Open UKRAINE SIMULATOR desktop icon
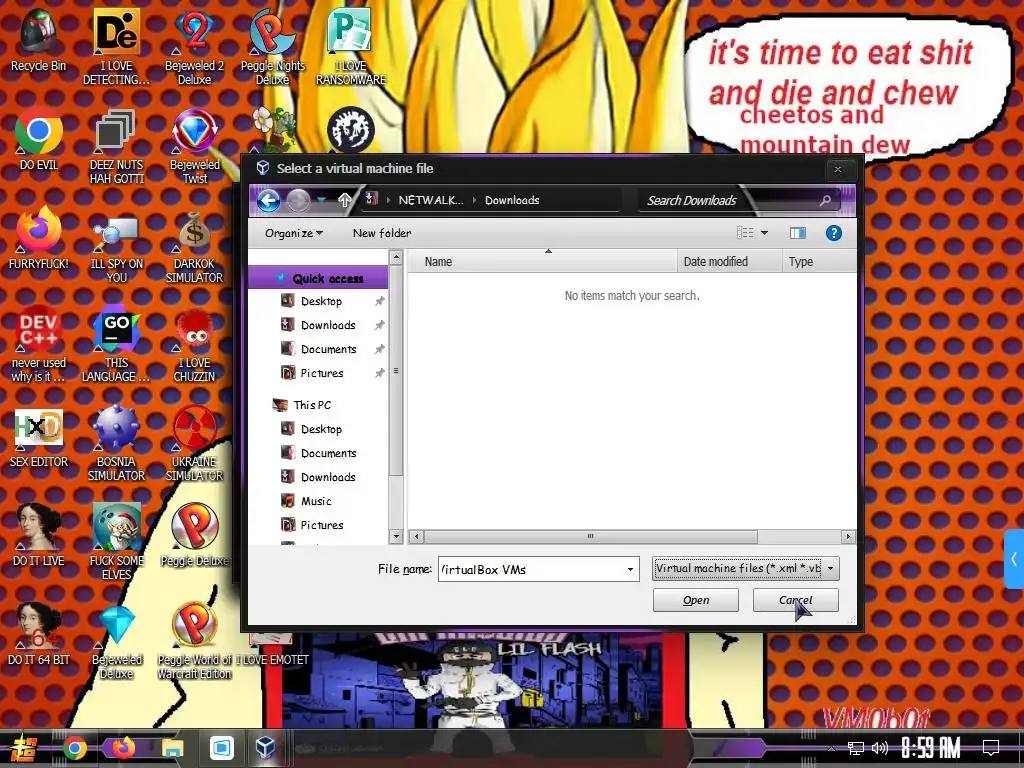This screenshot has height=768, width=1024. (x=195, y=443)
